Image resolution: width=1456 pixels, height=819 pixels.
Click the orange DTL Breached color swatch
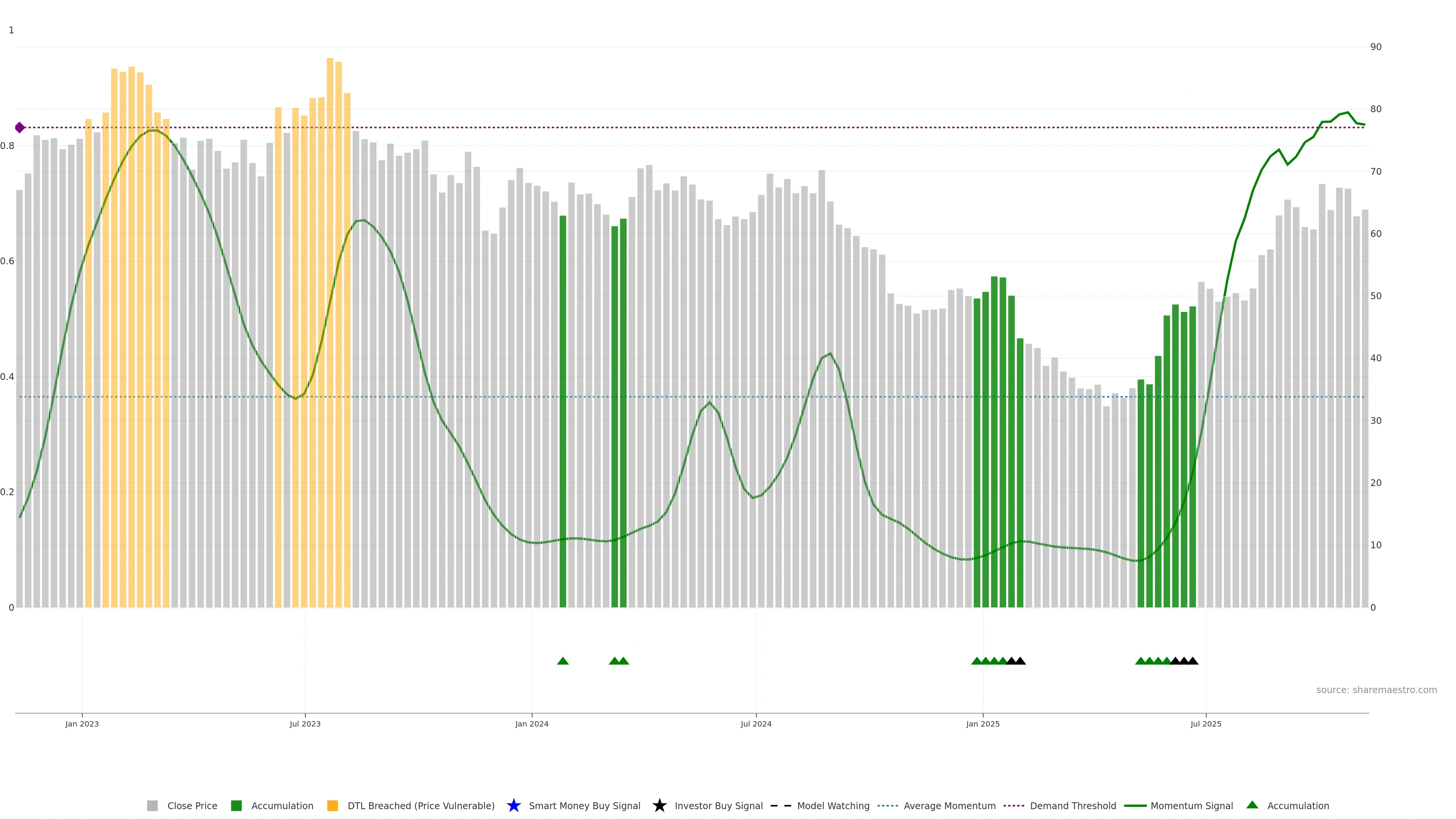point(333,805)
